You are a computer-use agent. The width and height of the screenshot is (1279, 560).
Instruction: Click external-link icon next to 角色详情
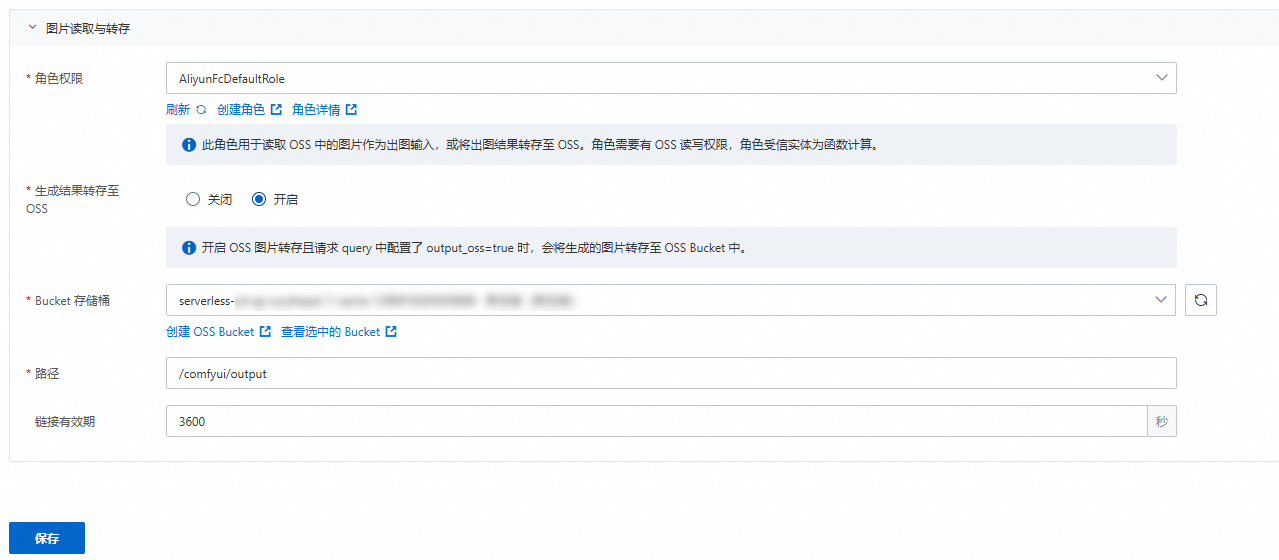click(351, 110)
